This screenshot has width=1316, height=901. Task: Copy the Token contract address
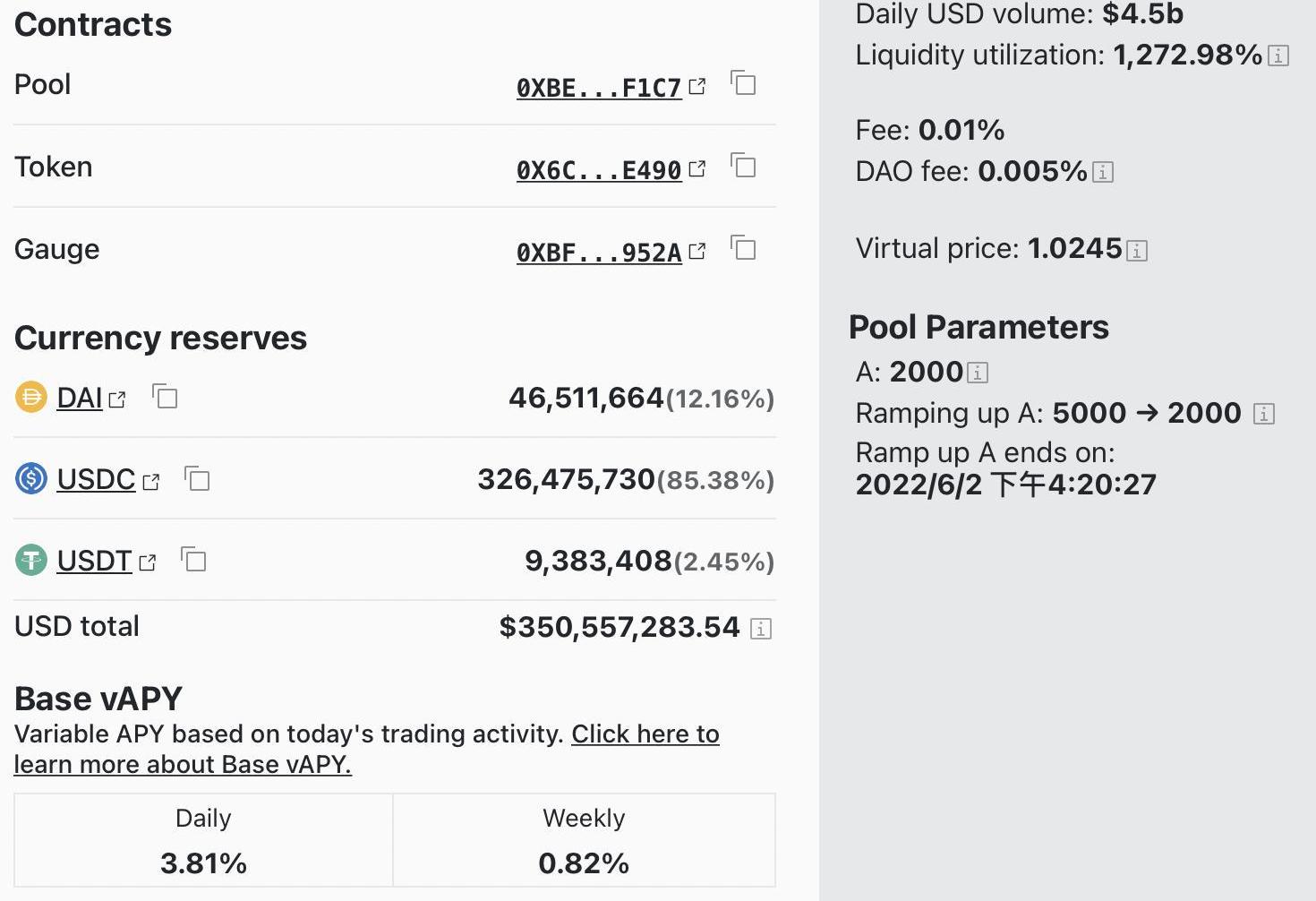click(x=743, y=166)
